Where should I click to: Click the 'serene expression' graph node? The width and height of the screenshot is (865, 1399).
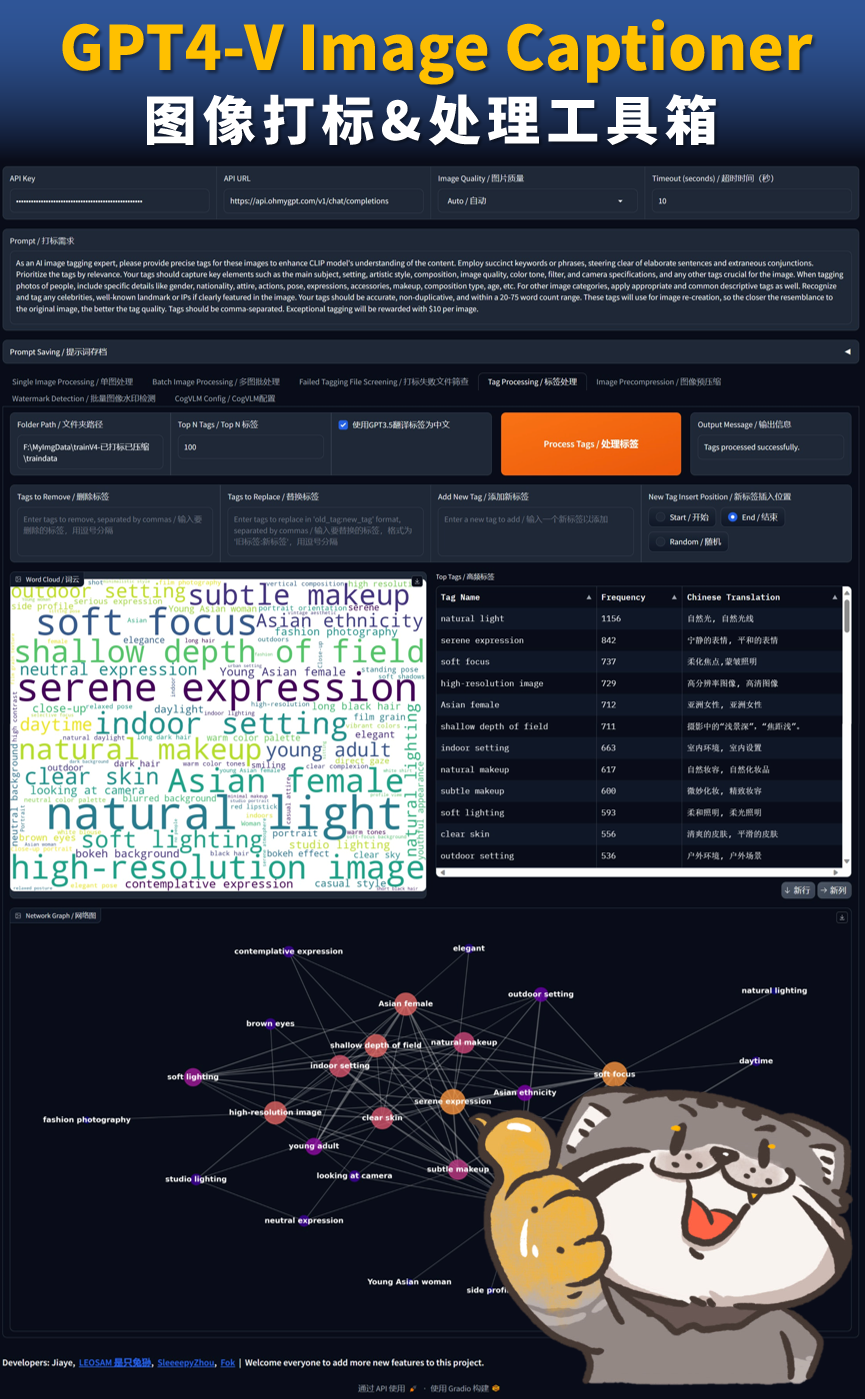453,1101
